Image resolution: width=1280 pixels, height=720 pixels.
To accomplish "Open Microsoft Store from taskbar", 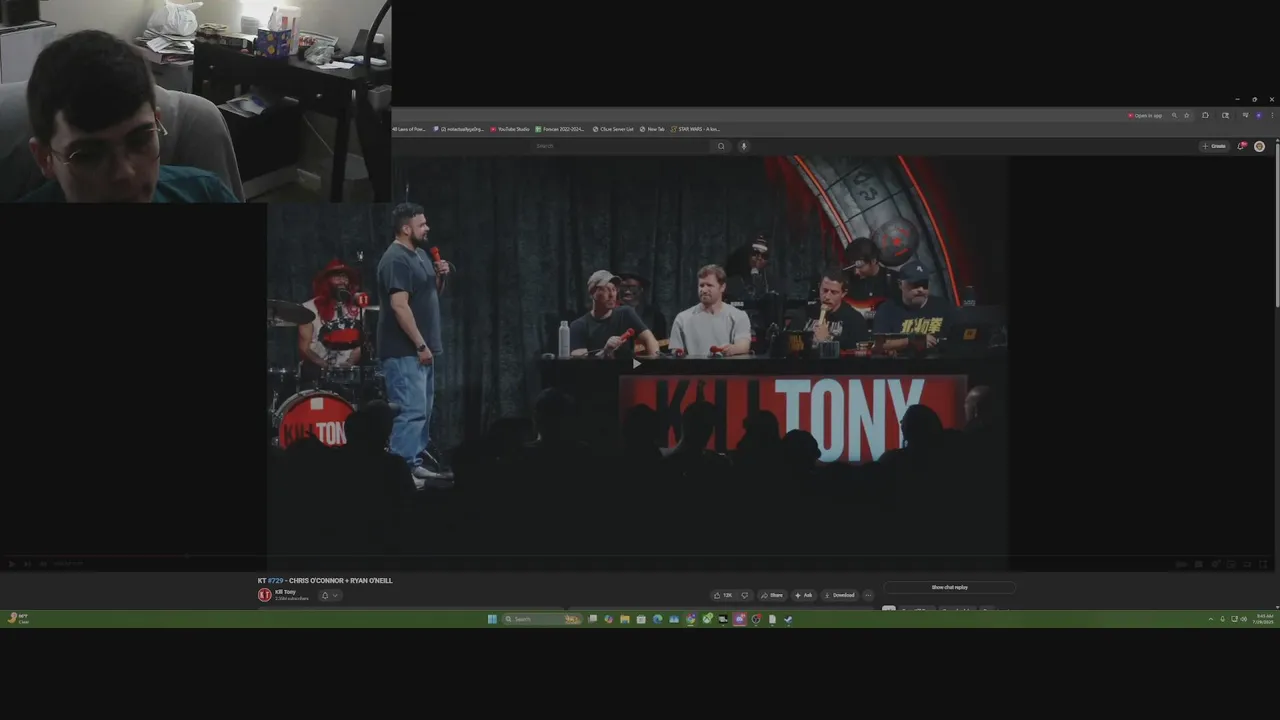I will (641, 619).
